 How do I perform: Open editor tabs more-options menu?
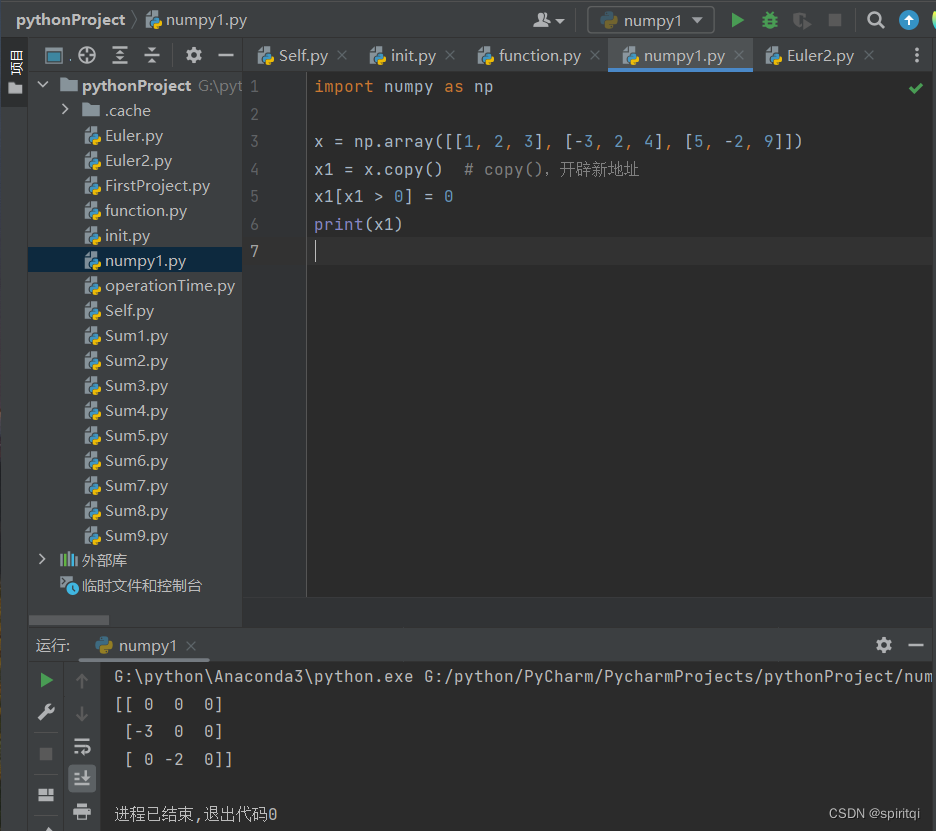tap(917, 56)
